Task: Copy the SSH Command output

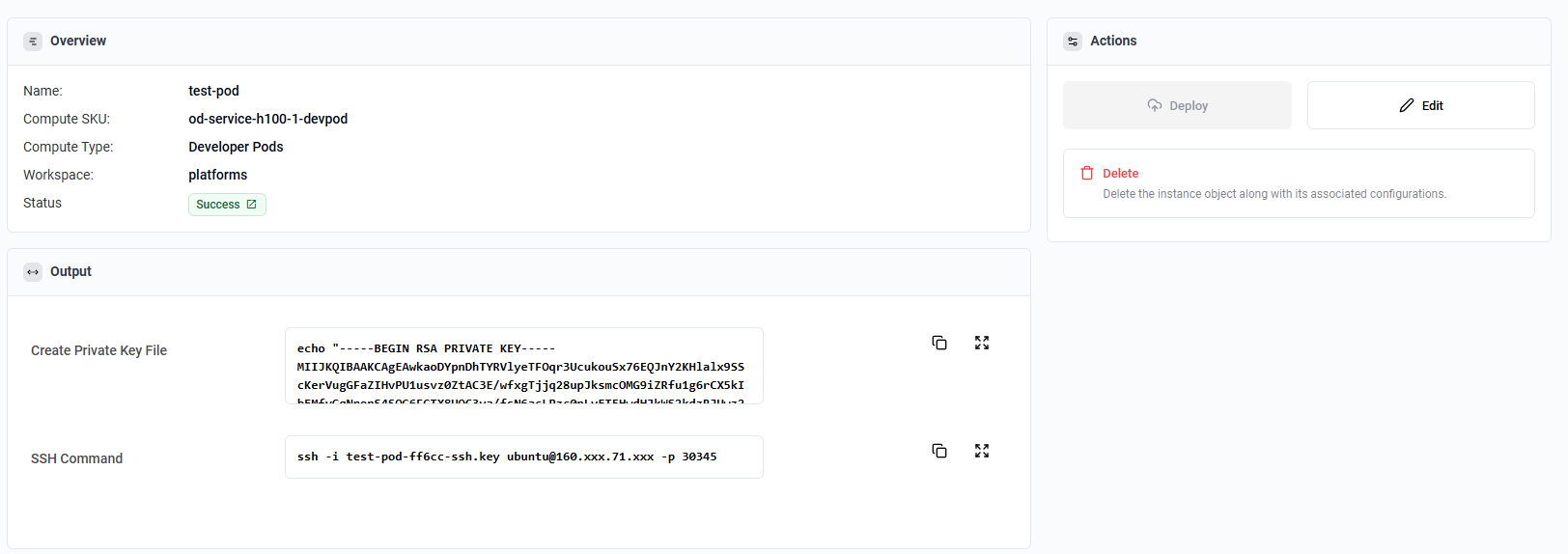Action: pyautogui.click(x=939, y=451)
